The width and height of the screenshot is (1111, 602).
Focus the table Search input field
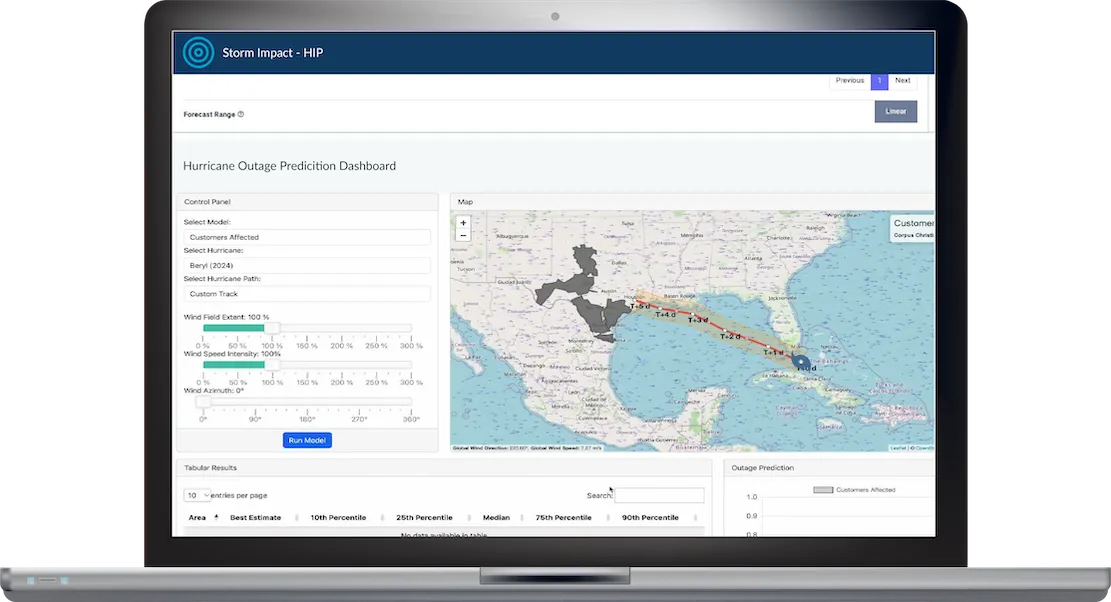pyautogui.click(x=659, y=495)
